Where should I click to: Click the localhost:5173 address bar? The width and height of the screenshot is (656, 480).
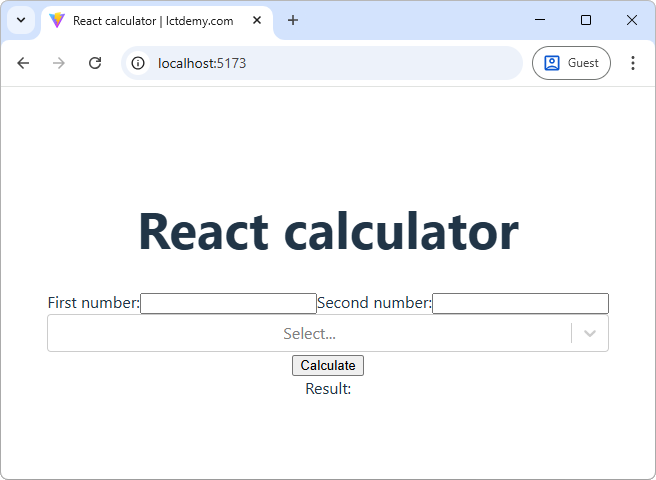click(x=330, y=63)
